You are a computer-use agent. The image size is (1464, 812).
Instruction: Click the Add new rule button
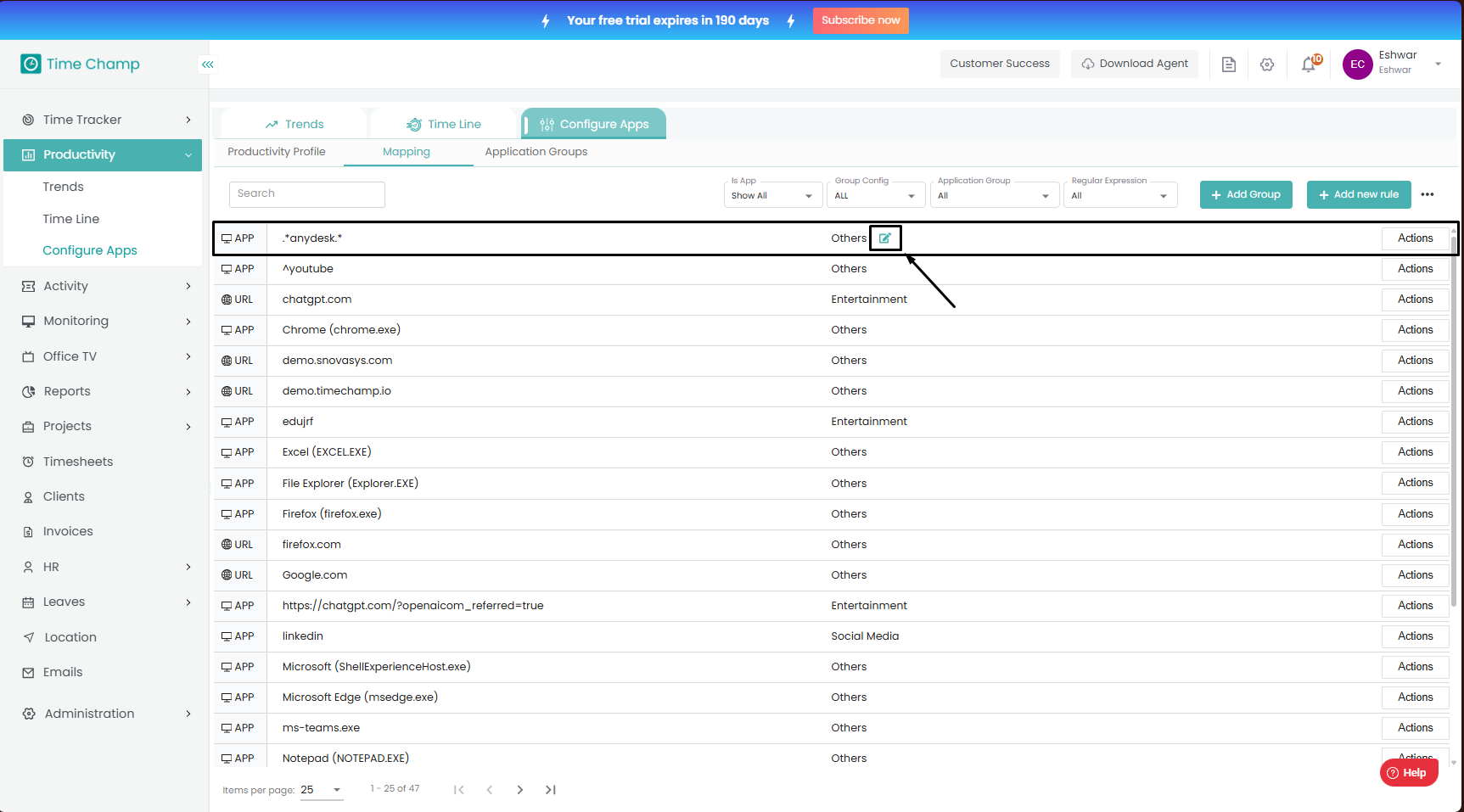click(1359, 194)
